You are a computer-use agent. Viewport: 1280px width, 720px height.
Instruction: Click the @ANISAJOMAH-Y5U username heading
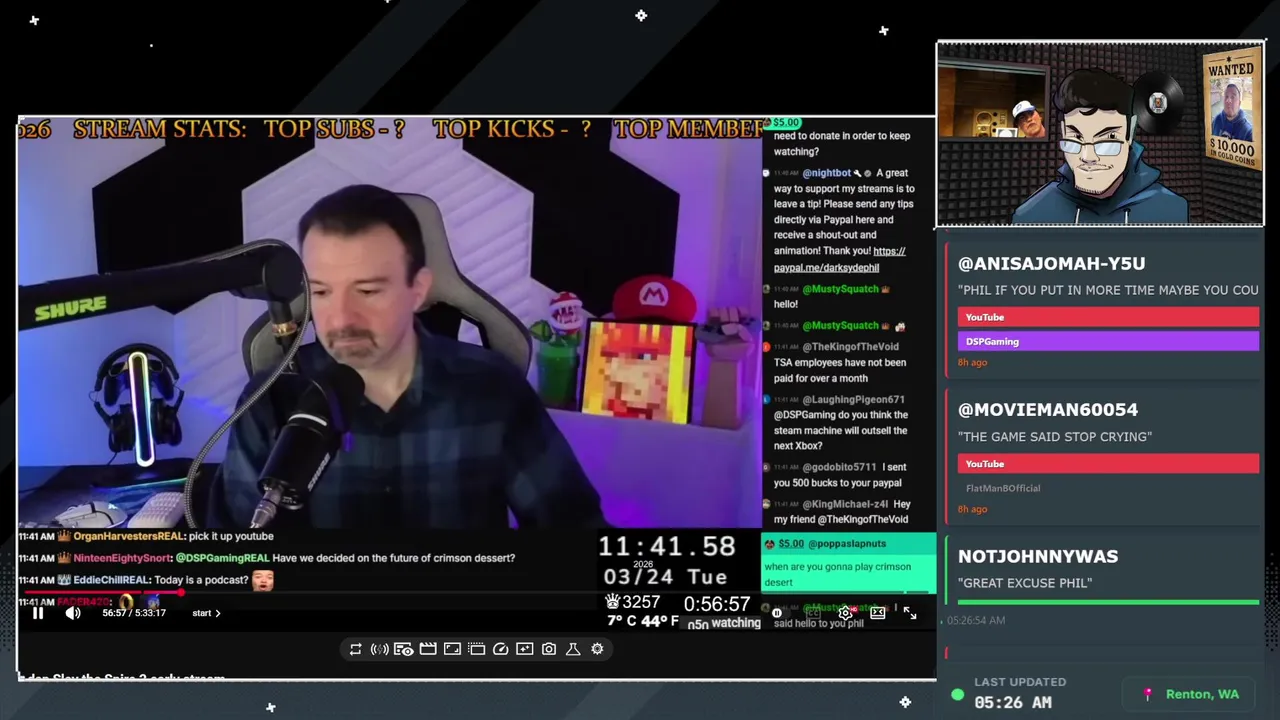click(x=1051, y=263)
